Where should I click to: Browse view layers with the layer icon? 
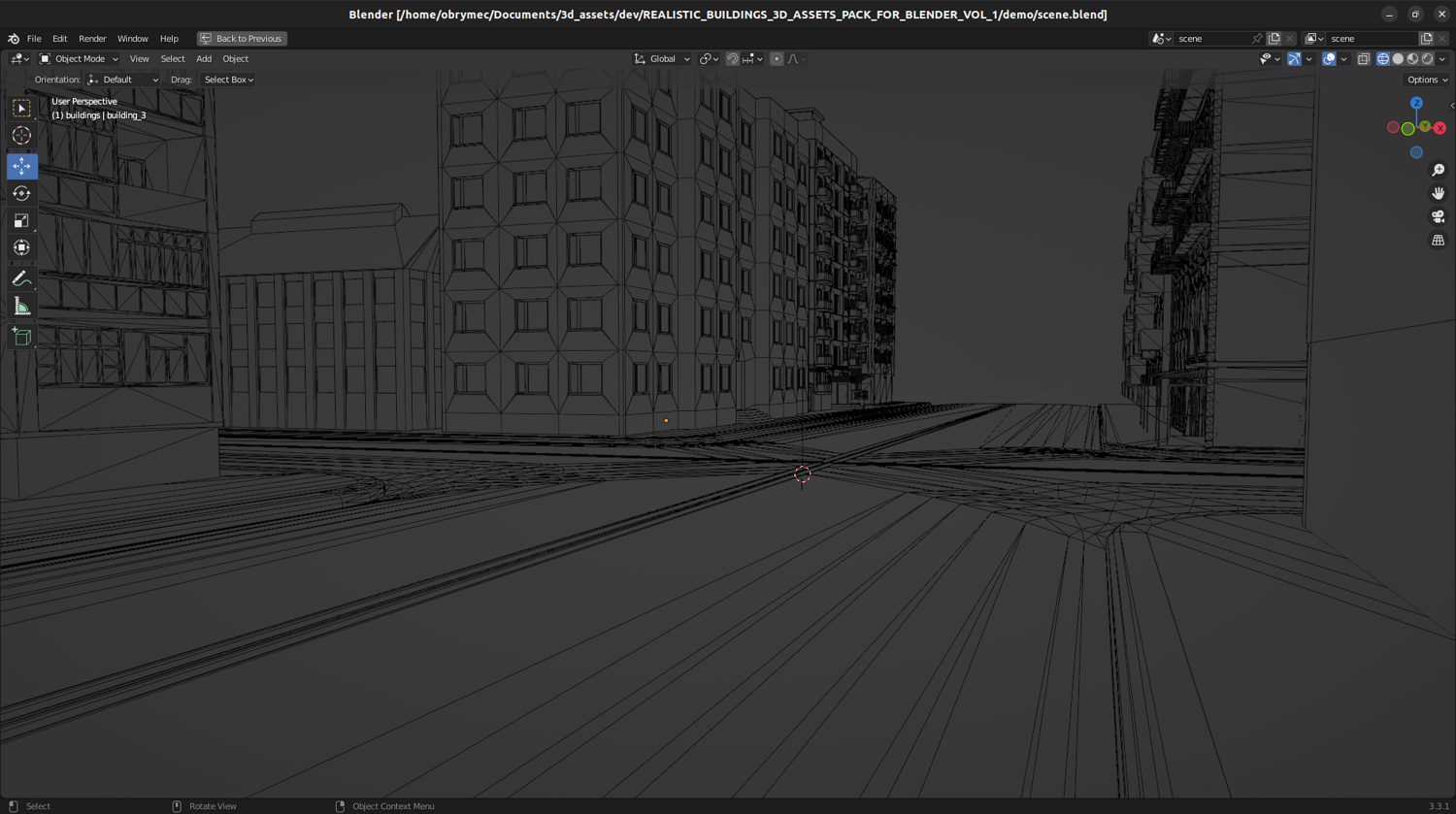tap(1314, 39)
